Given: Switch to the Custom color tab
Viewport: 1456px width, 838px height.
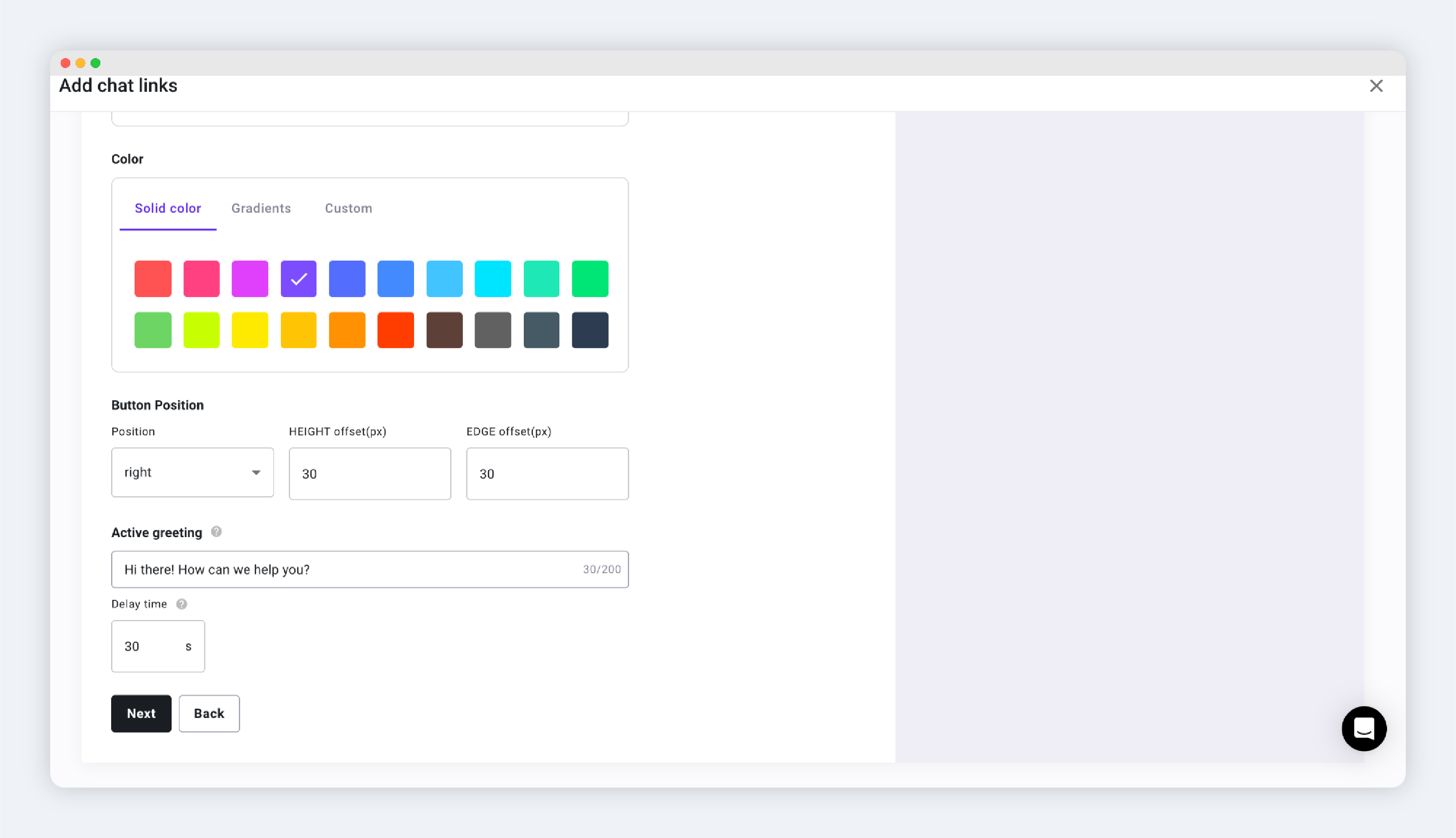Looking at the screenshot, I should (348, 209).
